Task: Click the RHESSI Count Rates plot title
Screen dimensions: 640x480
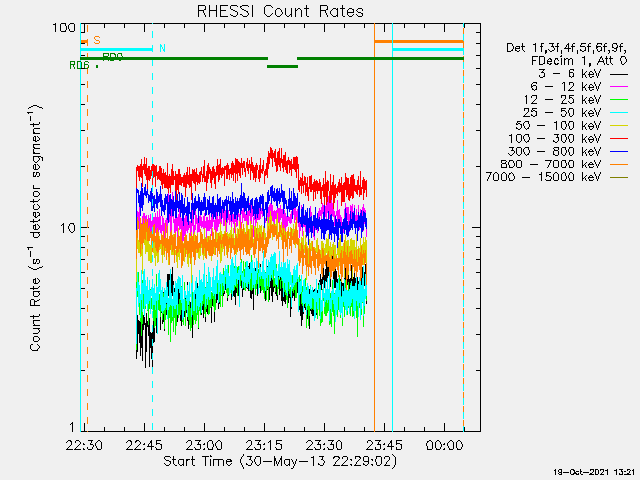Action: coord(278,11)
